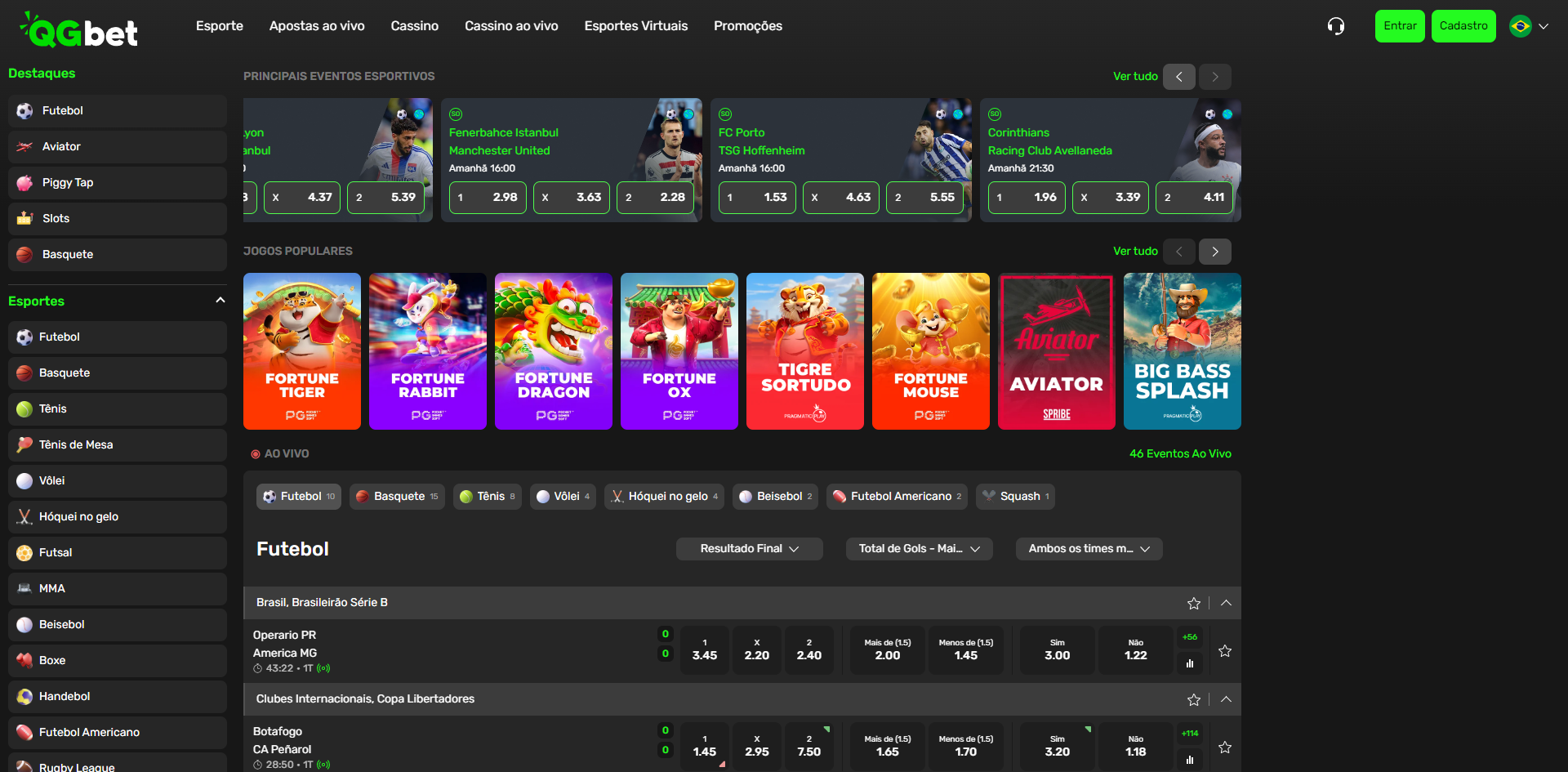Open the Brazil flag language selector
This screenshot has height=772, width=1568.
click(1529, 26)
